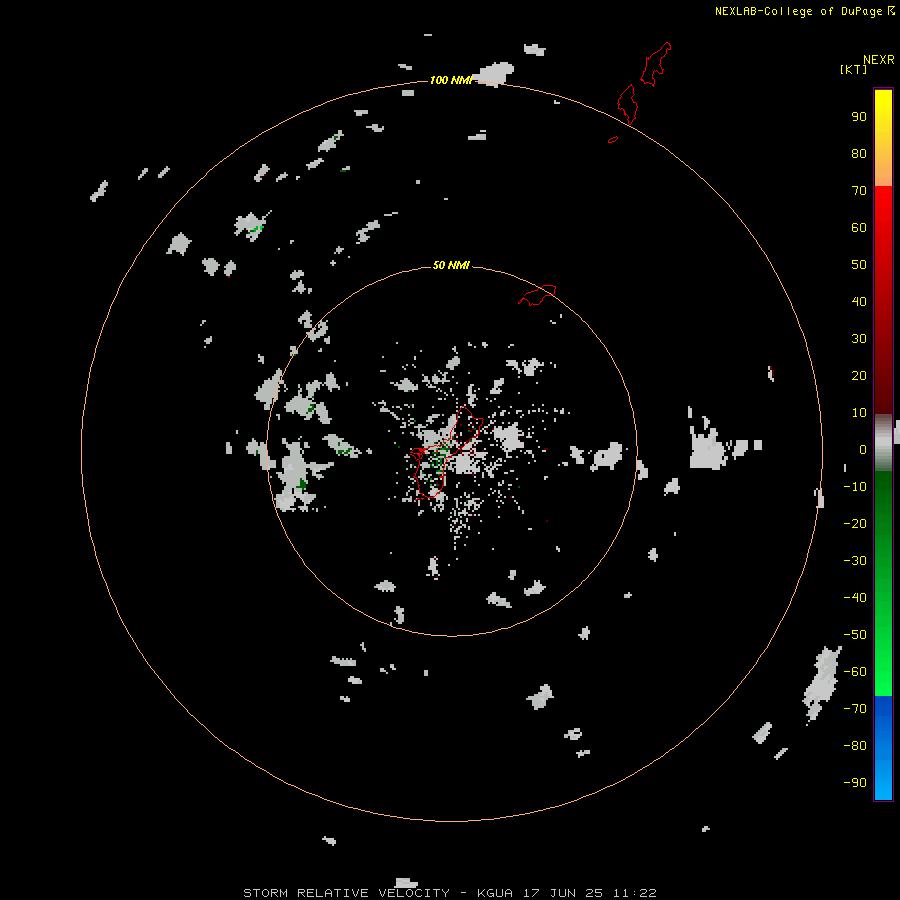Click the -90 value on velocity scale

[x=855, y=783]
